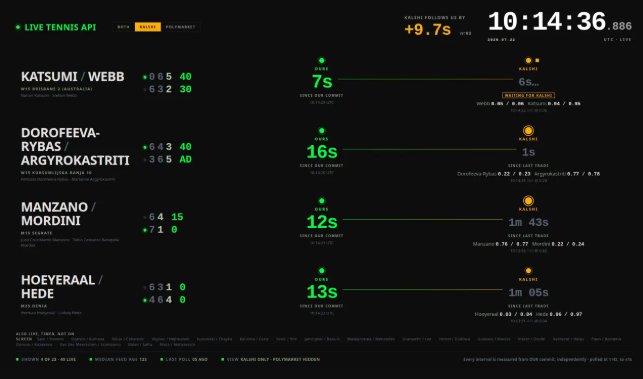The image size is (643, 379).
Task: Click the green dot before SHOWN in footer
Action: tap(17, 359)
